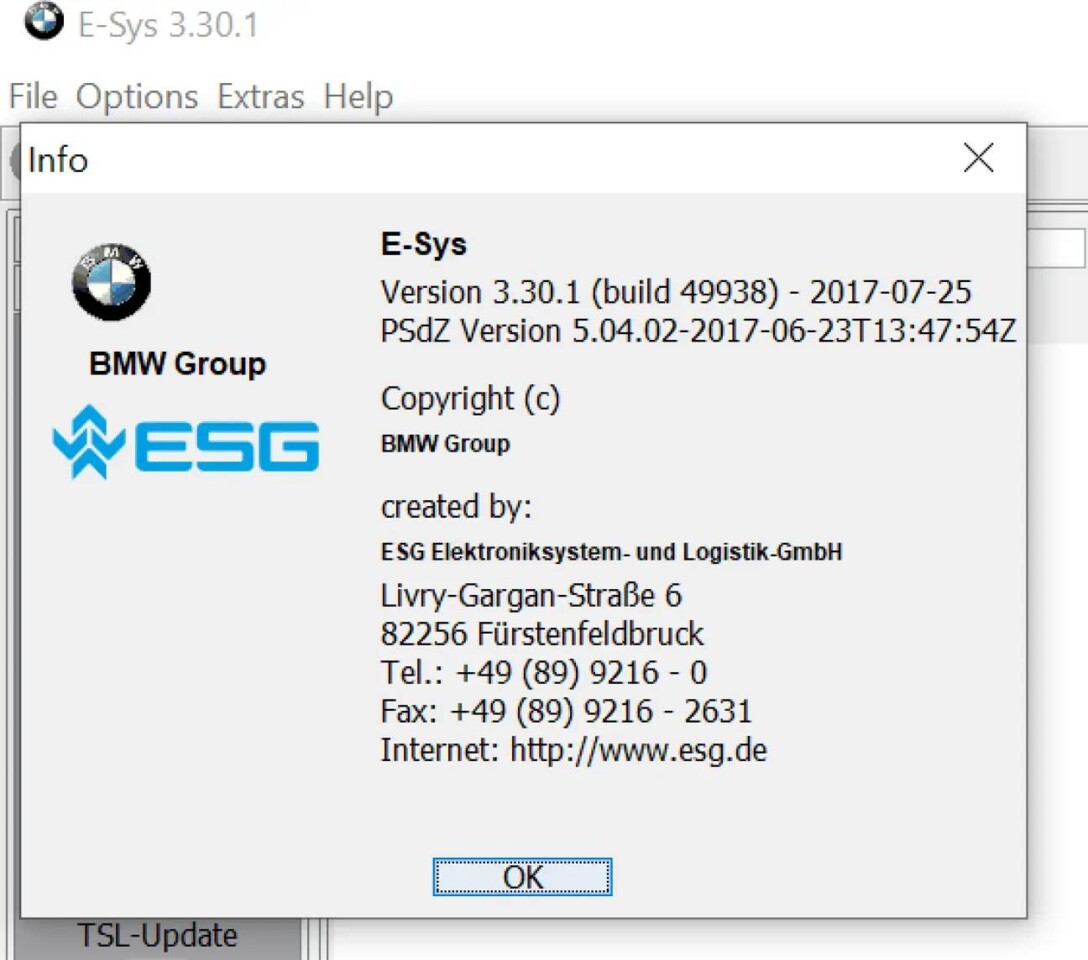Click the 82256 Fürstenfeldbruck line
This screenshot has width=1088, height=960.
click(x=542, y=634)
